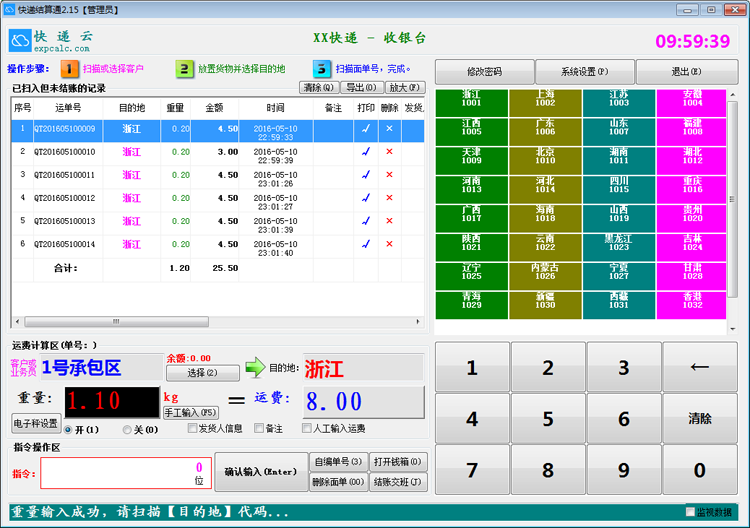The height and width of the screenshot is (528, 750).
Task: Pick the 四川 1015 destination tile
Action: pos(619,189)
